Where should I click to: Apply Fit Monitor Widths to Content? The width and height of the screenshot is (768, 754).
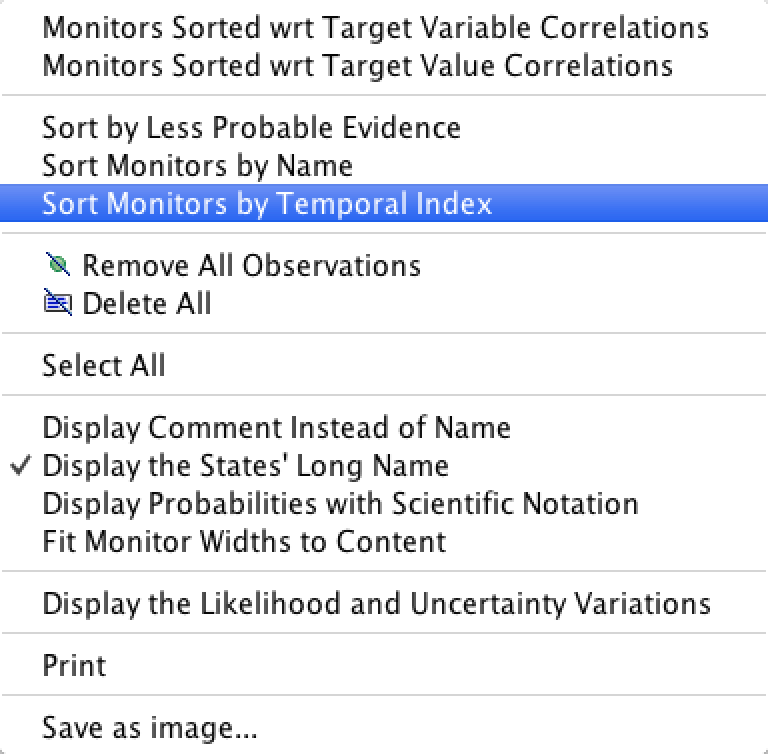[384, 541]
